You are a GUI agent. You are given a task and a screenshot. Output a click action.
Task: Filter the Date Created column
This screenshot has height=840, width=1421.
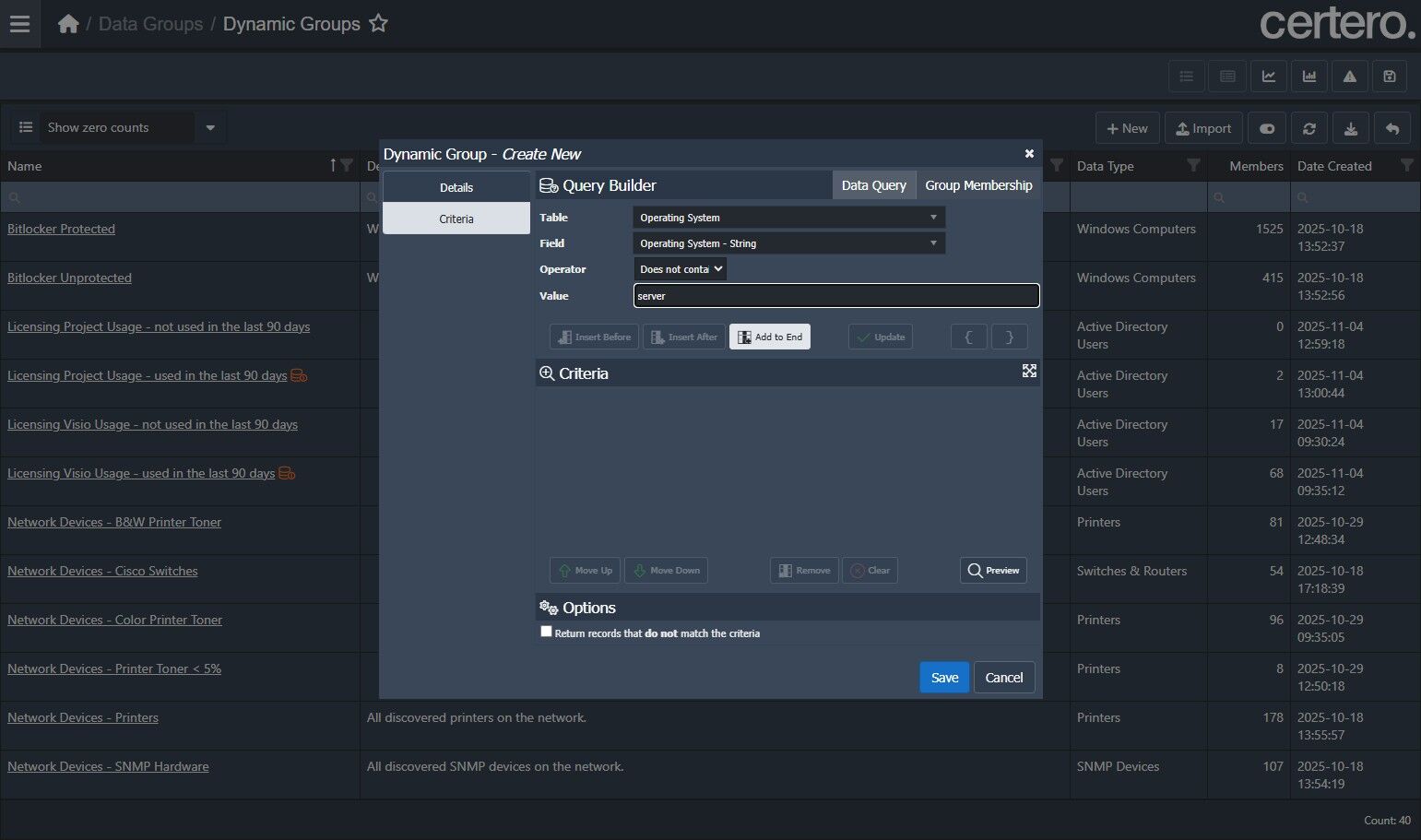(1406, 166)
